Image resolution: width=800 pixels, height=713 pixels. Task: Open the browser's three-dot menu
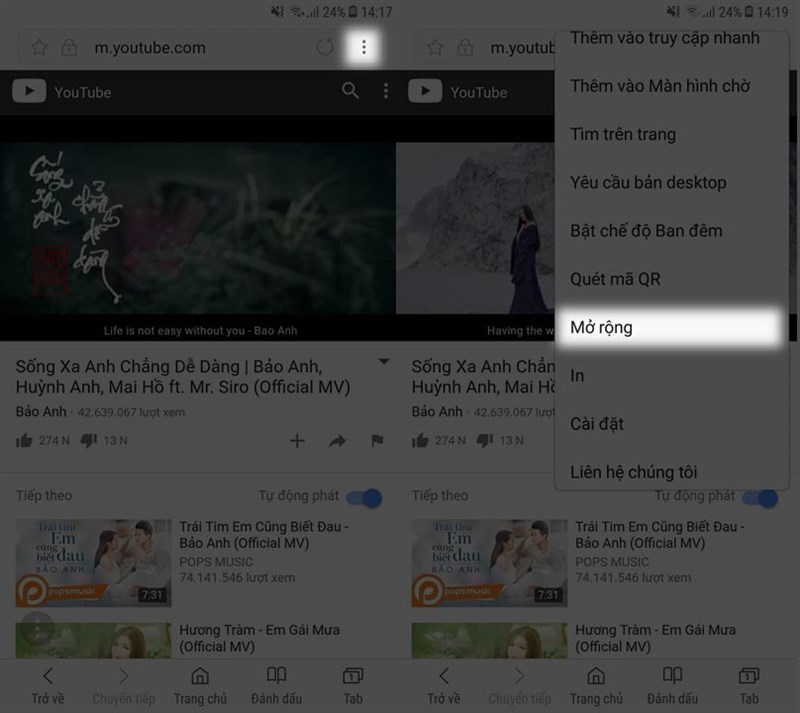point(366,47)
